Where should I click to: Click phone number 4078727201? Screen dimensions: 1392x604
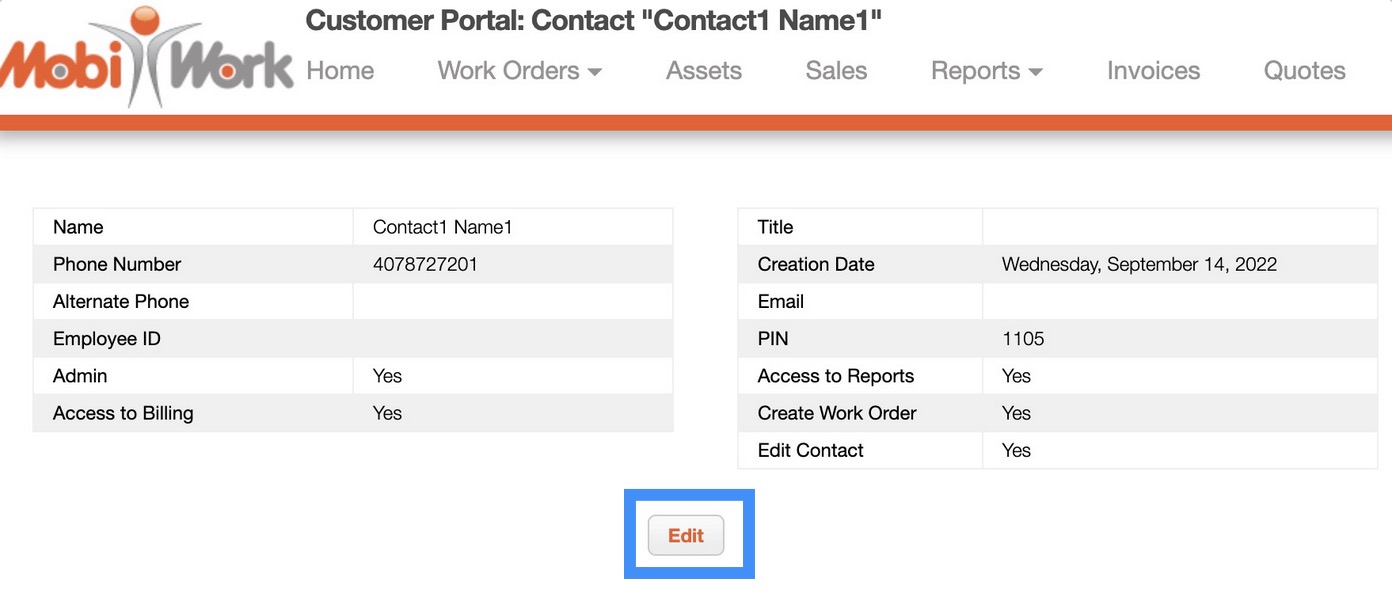click(x=425, y=264)
